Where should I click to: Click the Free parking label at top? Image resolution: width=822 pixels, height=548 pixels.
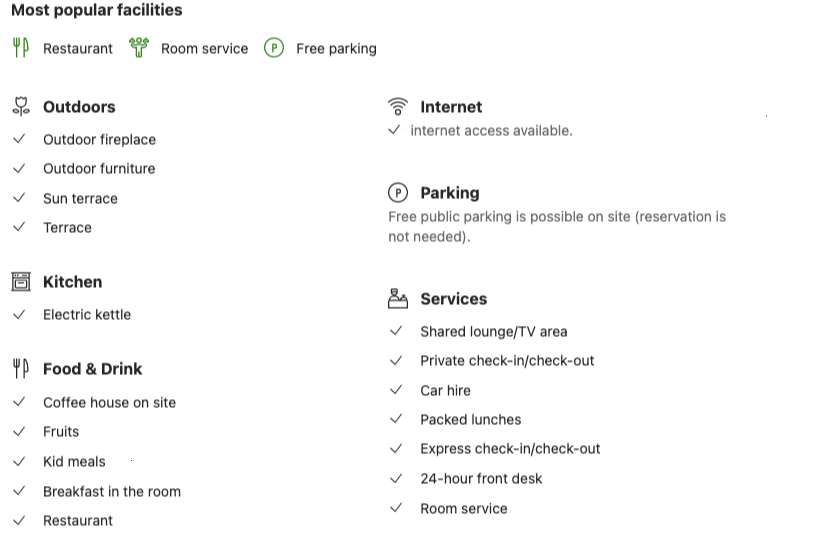(337, 49)
